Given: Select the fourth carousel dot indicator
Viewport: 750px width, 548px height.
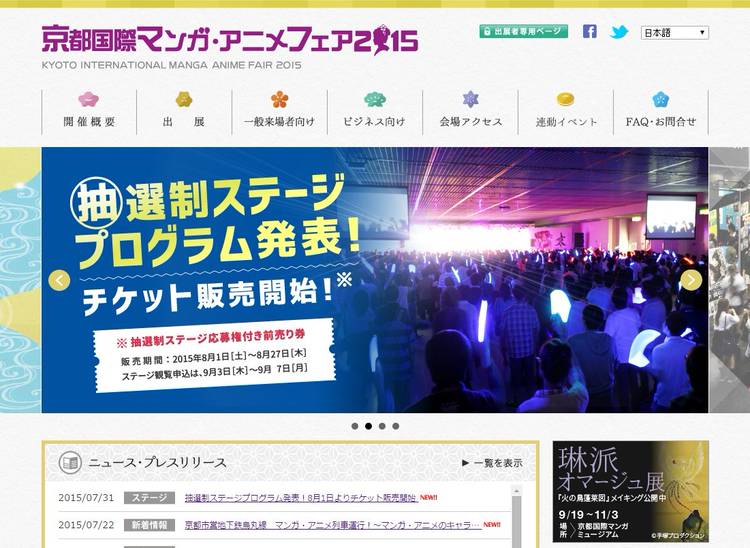Looking at the screenshot, I should pyautogui.click(x=396, y=426).
